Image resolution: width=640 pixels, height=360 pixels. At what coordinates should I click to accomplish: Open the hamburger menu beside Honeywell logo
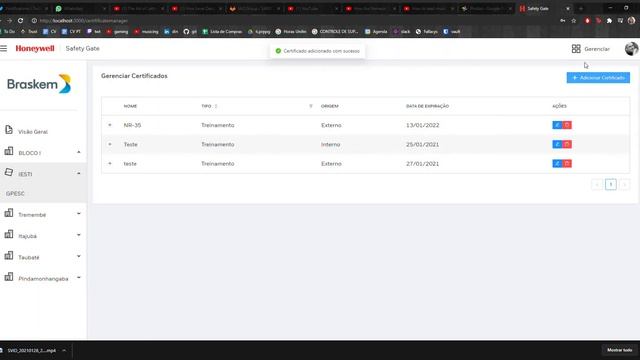[4, 49]
